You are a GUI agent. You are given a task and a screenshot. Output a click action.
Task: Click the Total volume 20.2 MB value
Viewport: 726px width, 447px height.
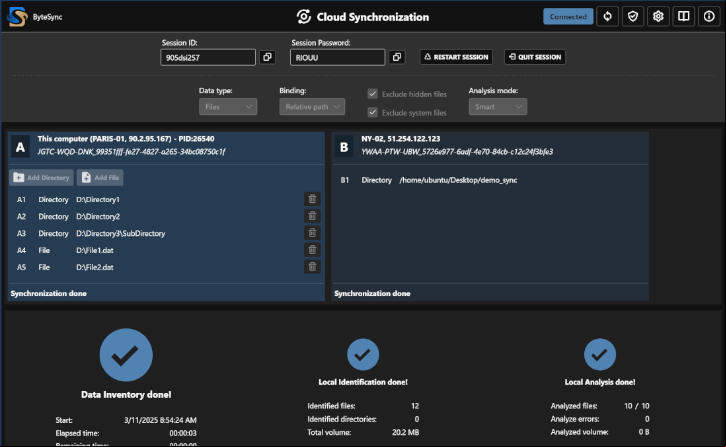coord(406,432)
